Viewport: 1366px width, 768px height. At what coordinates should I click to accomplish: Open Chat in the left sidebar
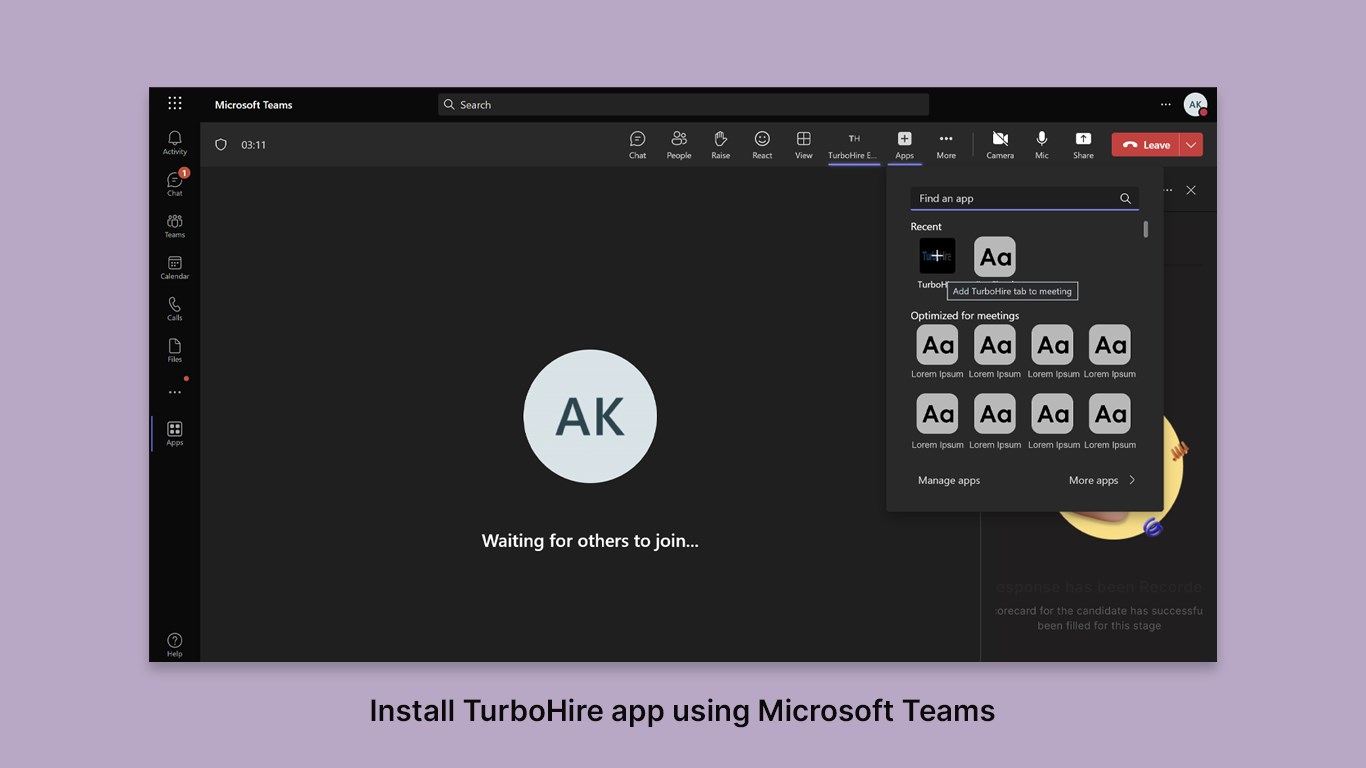click(175, 184)
